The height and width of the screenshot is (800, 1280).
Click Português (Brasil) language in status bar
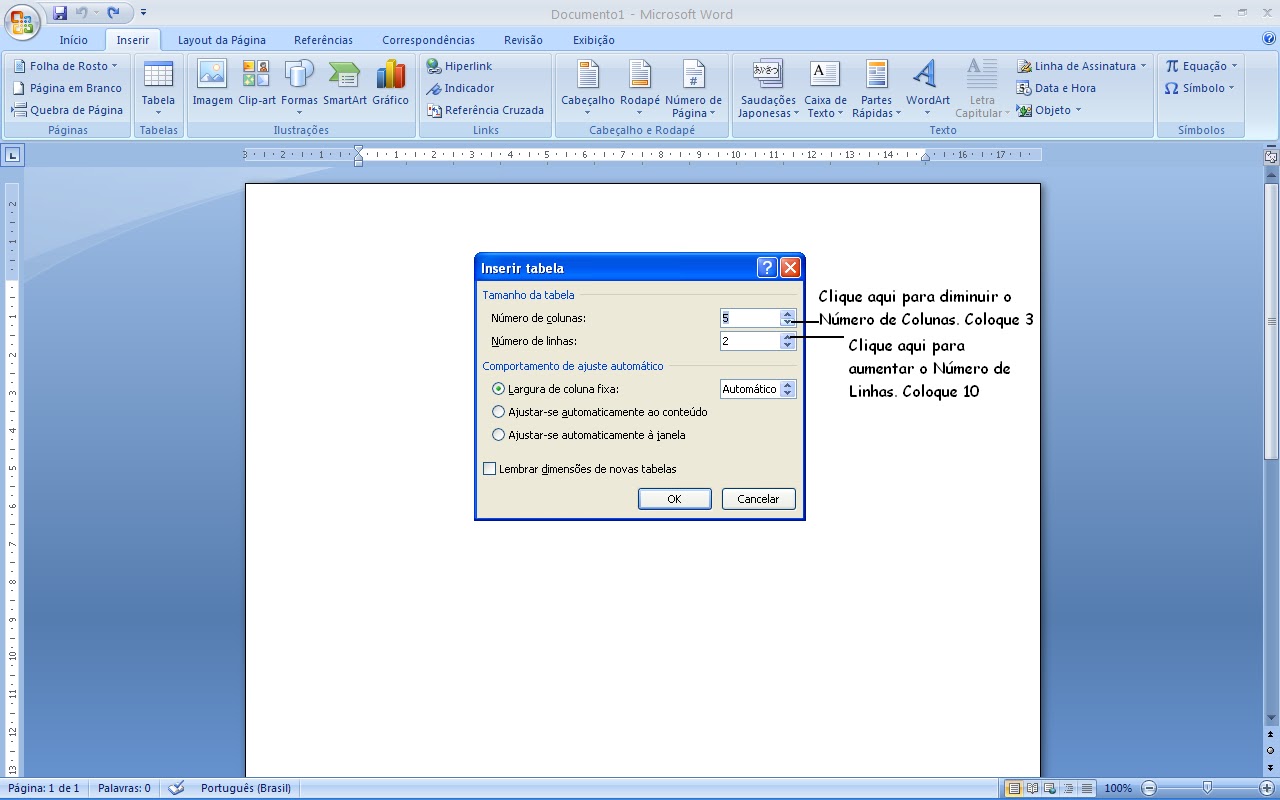pyautogui.click(x=246, y=788)
